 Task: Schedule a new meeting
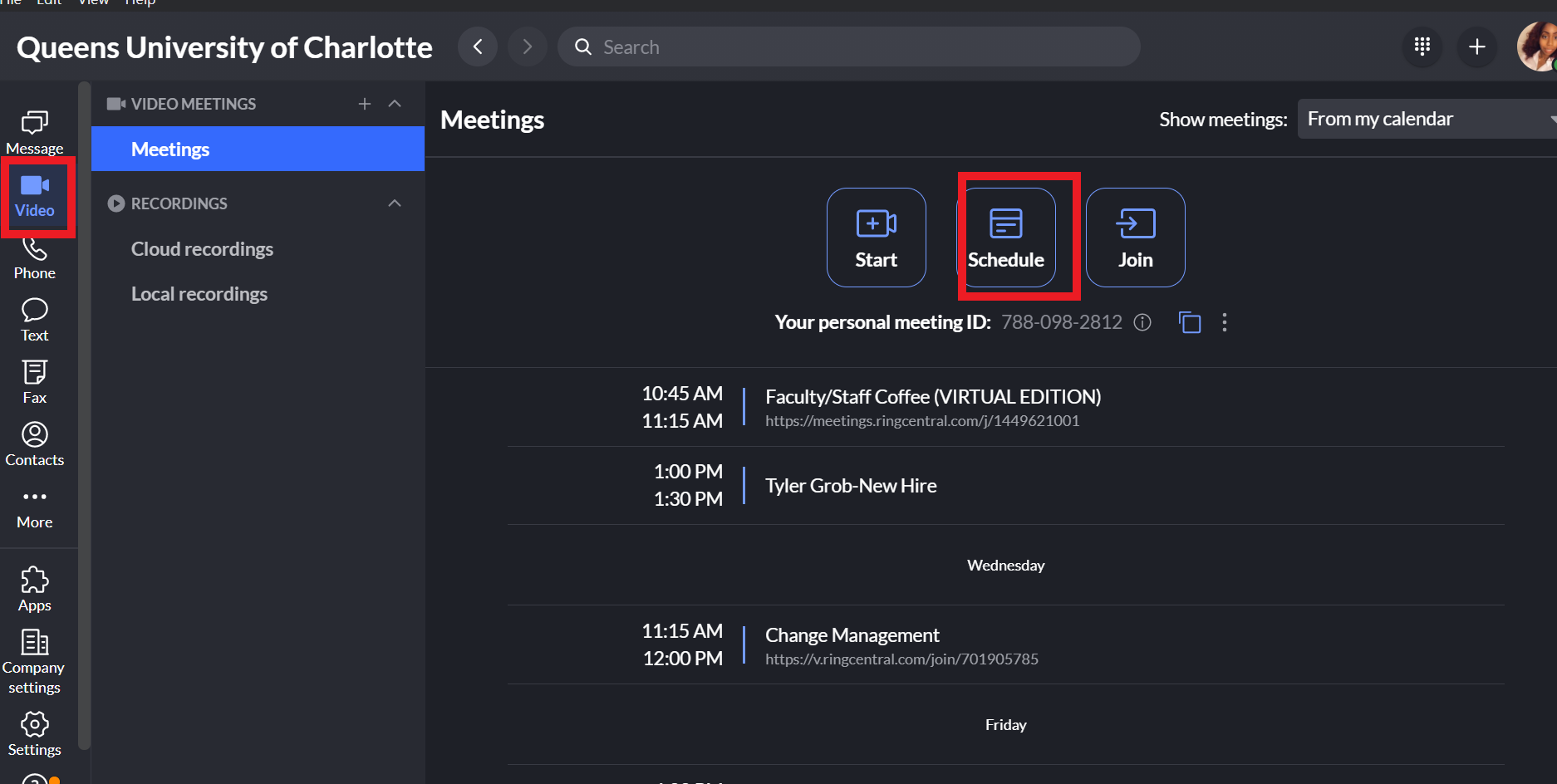1006,238
